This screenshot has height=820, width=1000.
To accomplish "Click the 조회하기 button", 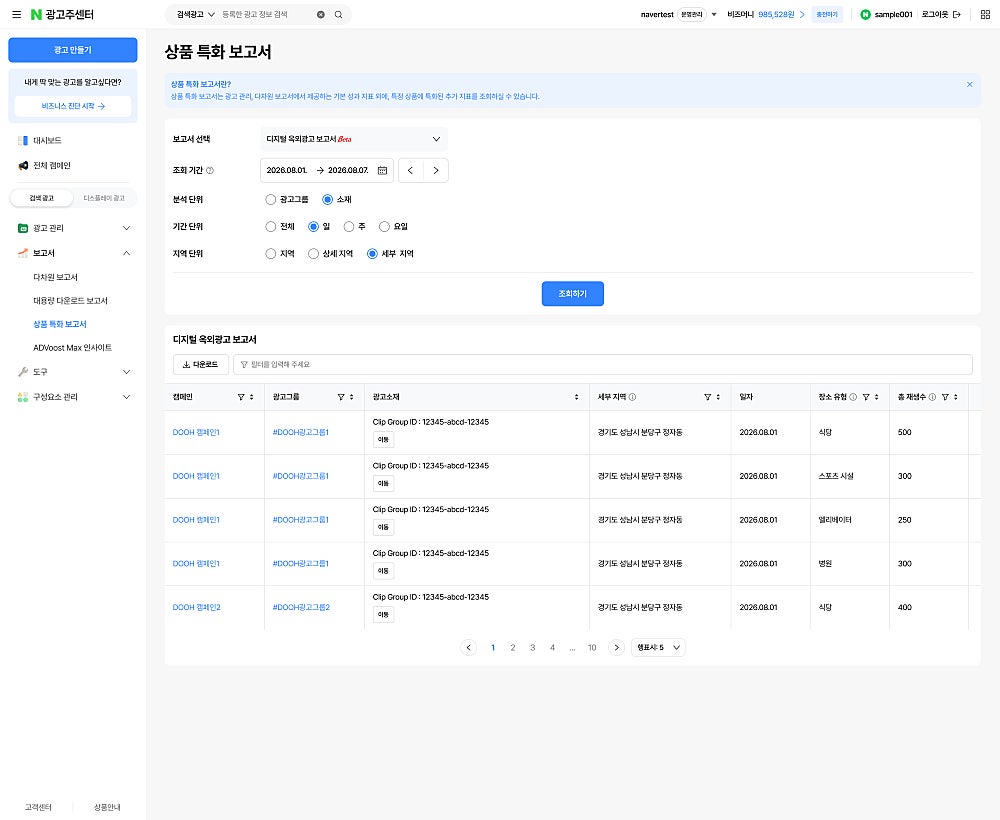I will (x=573, y=294).
